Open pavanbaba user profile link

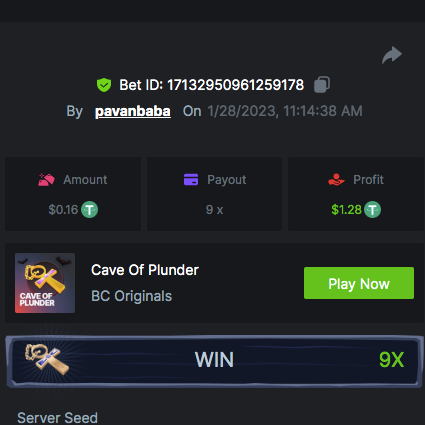133,111
